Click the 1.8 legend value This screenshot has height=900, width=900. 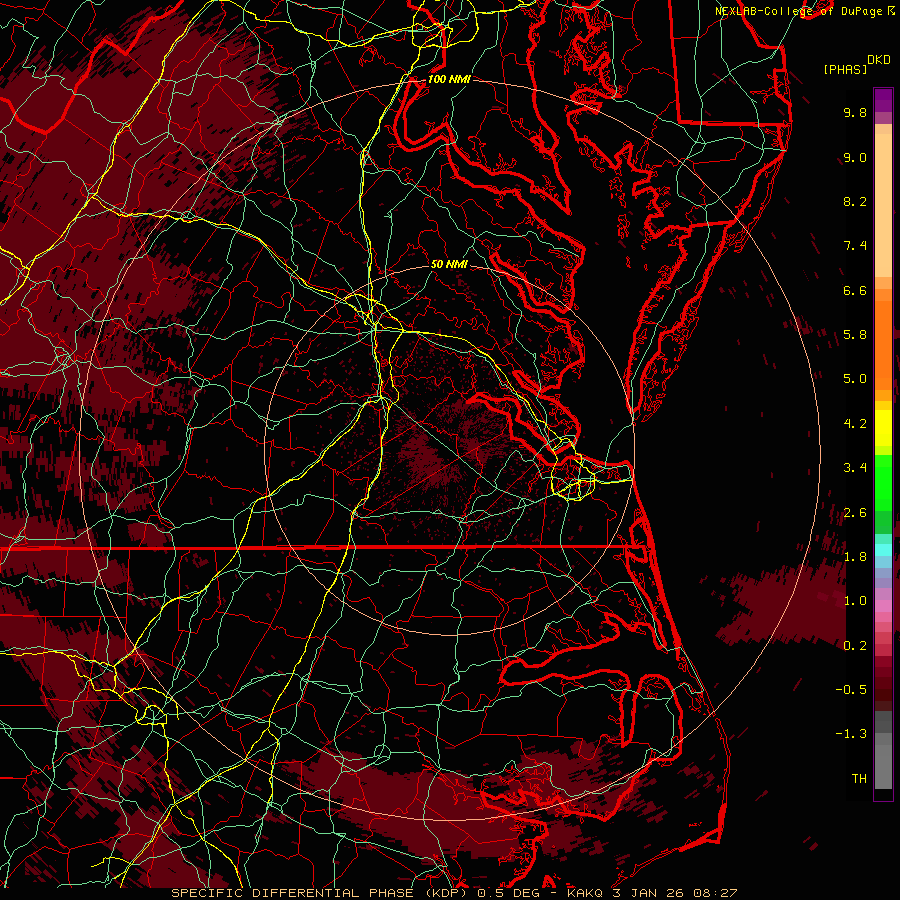(x=855, y=557)
